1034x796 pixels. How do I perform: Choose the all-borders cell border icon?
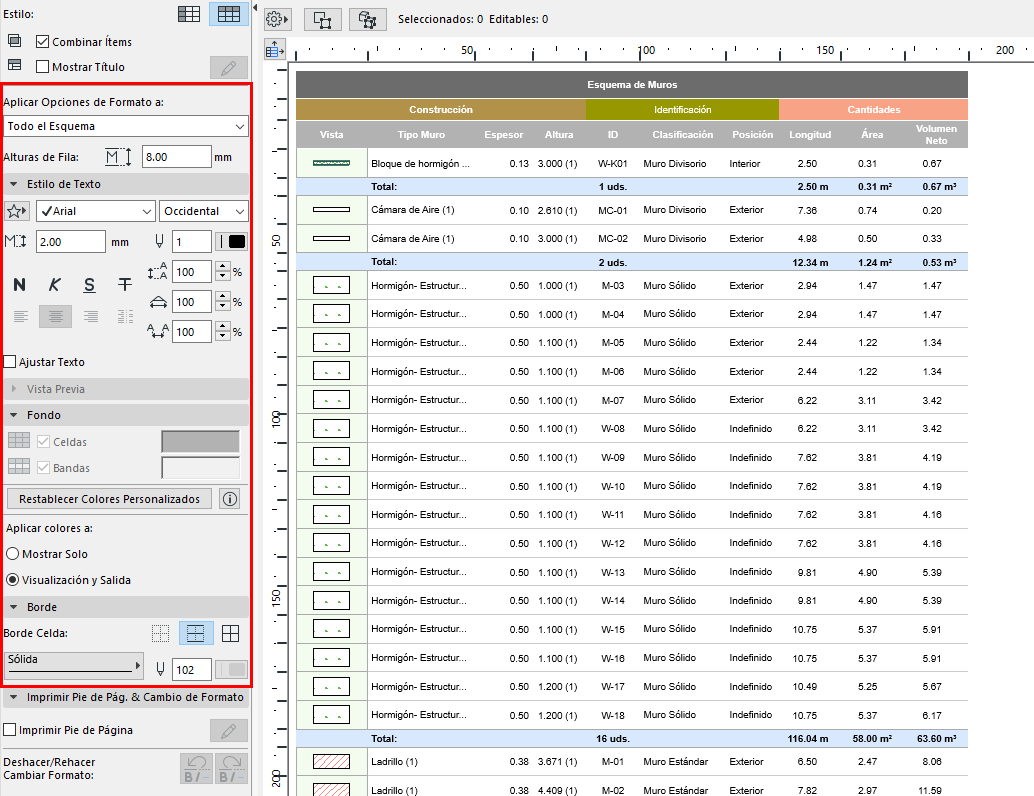click(230, 633)
